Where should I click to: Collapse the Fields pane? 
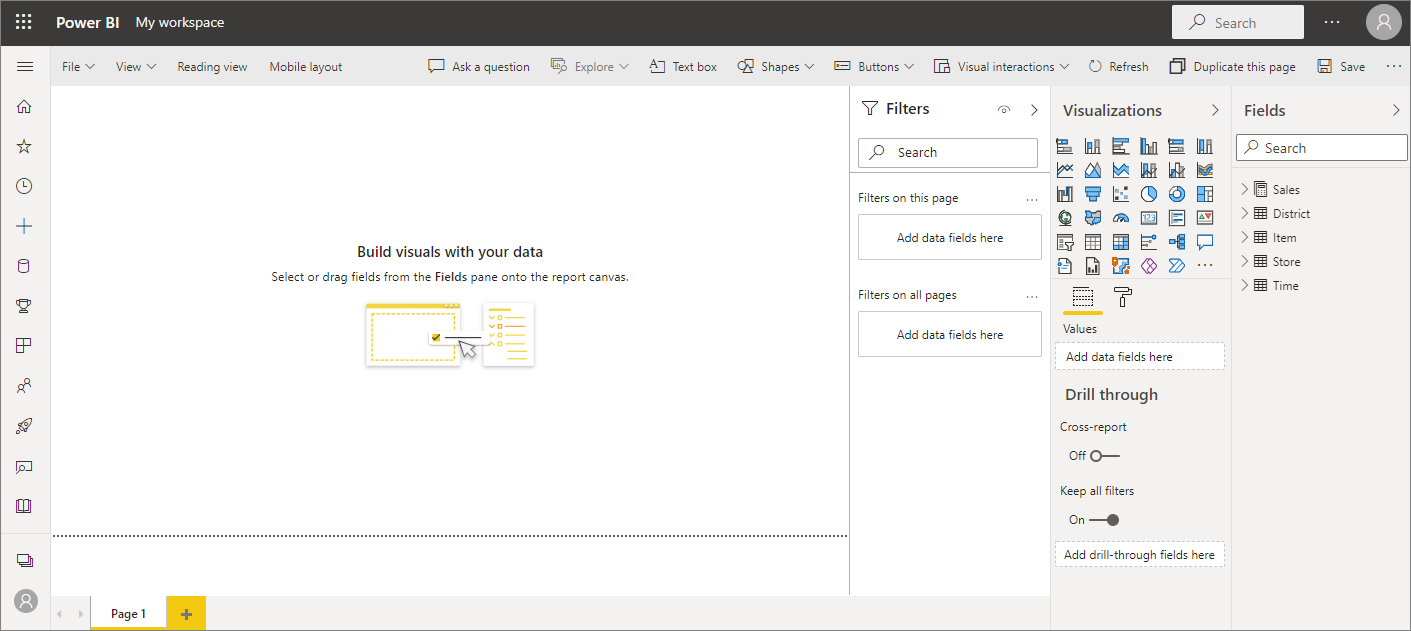point(1396,110)
